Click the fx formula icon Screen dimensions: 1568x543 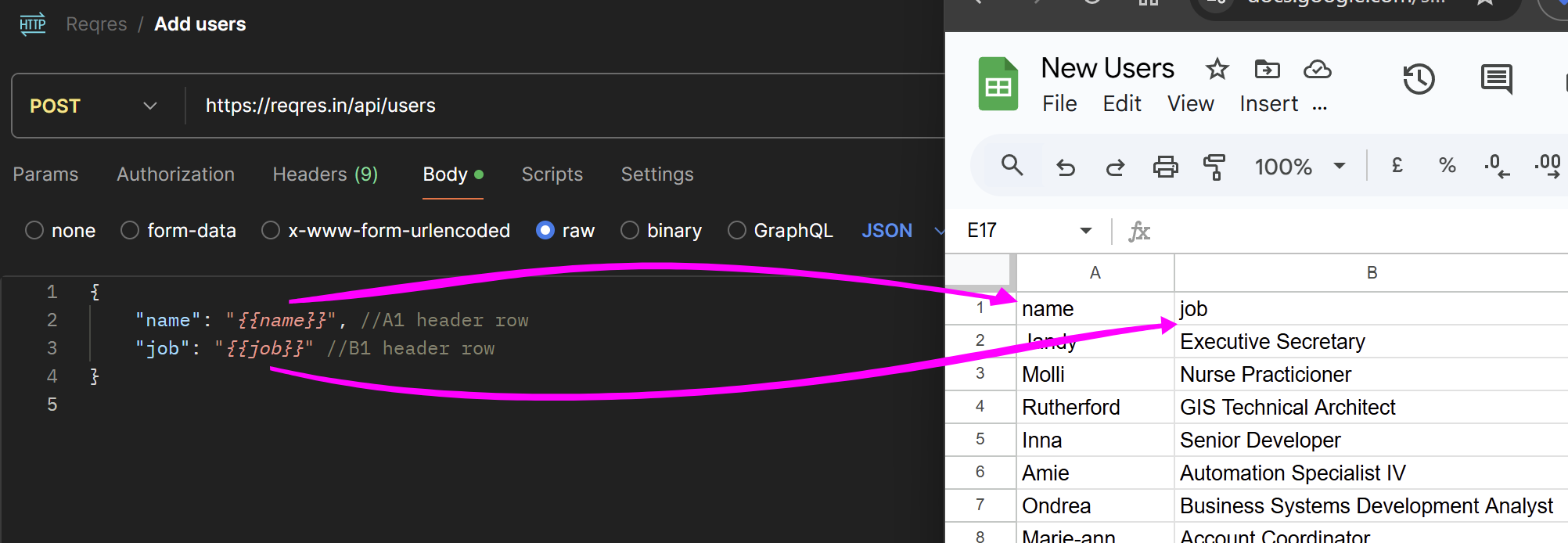point(1139,231)
